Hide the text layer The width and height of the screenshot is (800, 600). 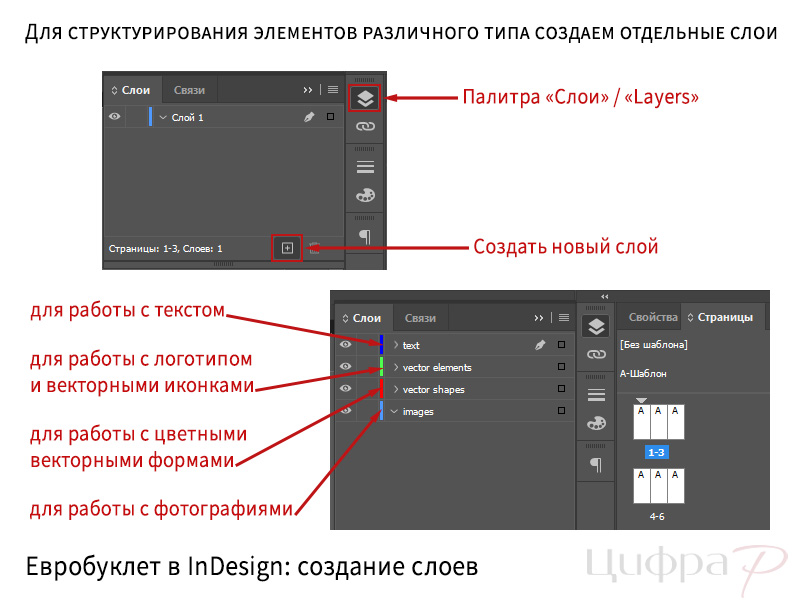345,344
